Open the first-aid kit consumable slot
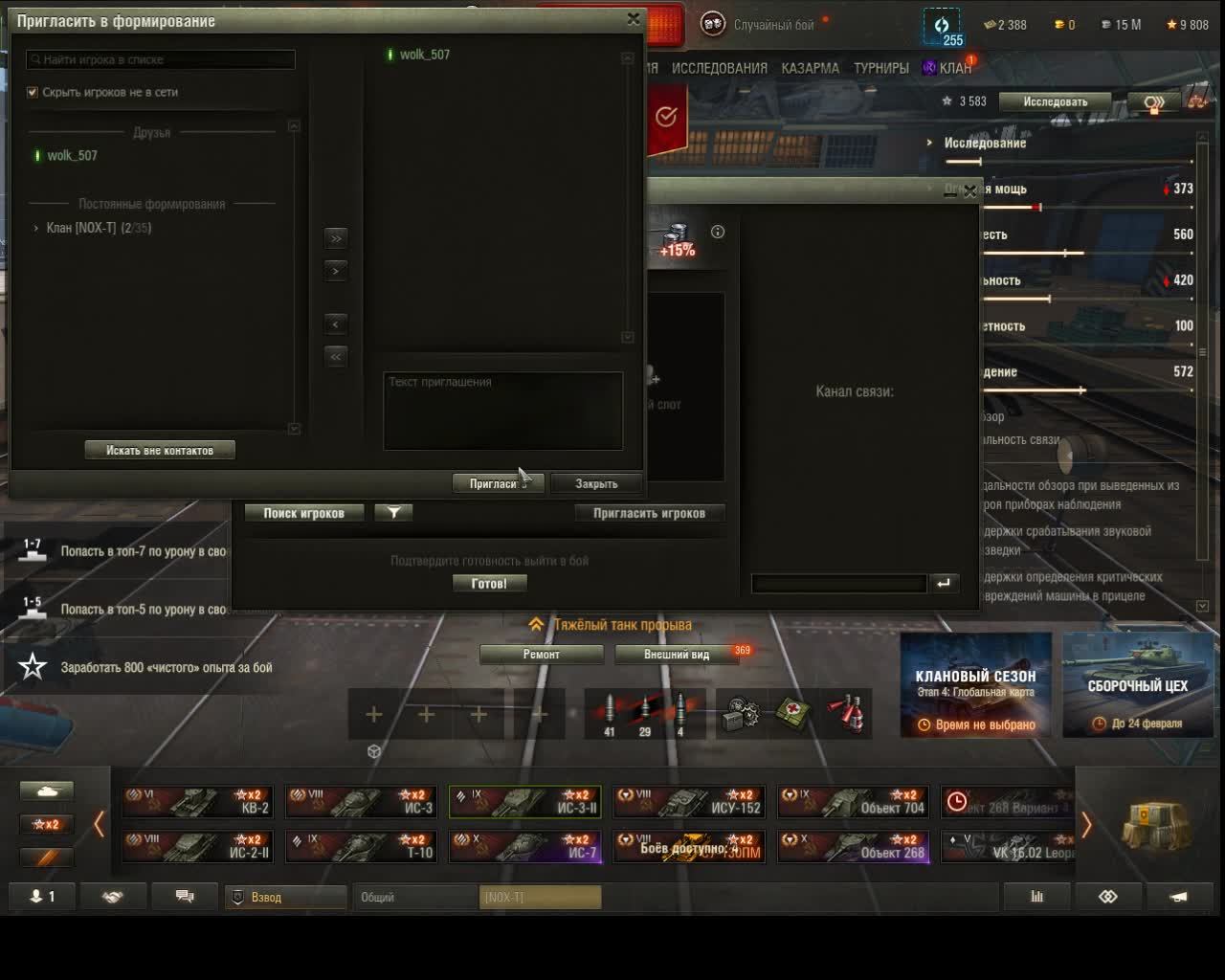This screenshot has height=980, width=1225. pos(792,713)
